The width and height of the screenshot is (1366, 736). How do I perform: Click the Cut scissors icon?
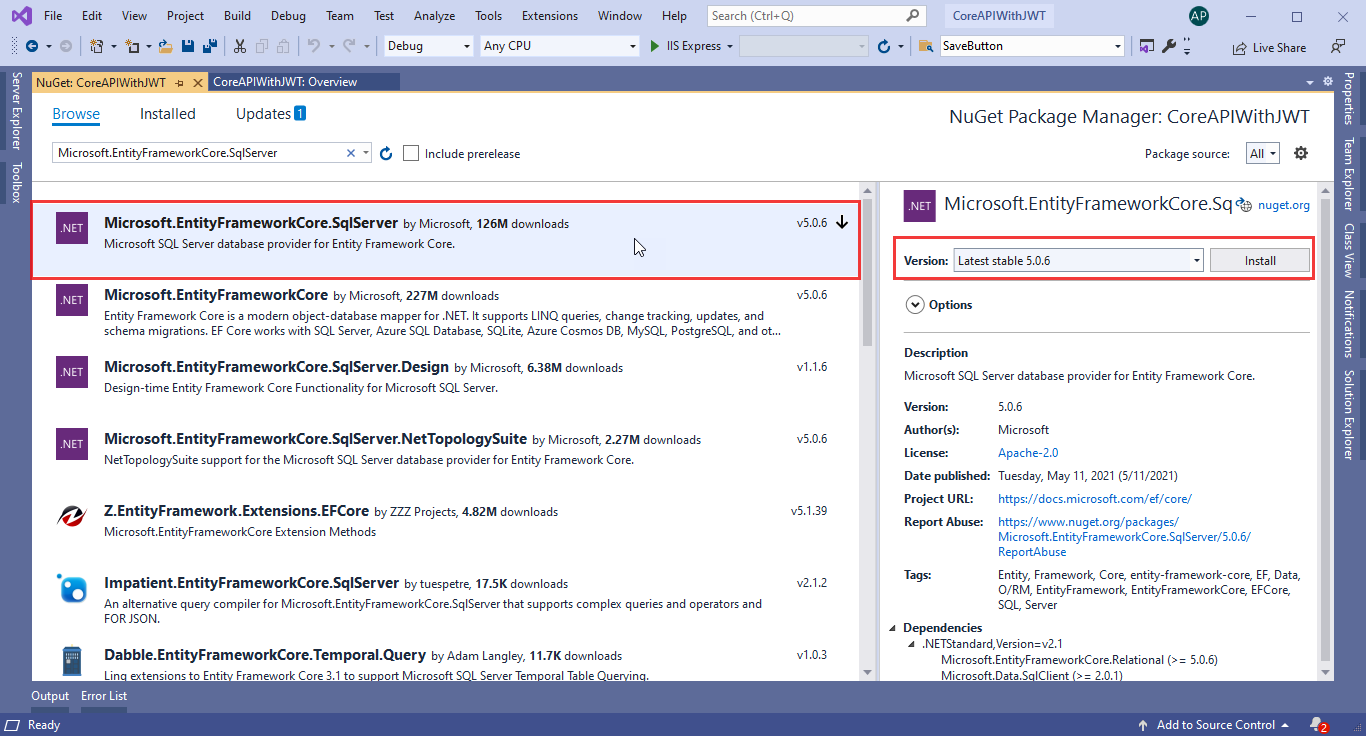pyautogui.click(x=240, y=46)
